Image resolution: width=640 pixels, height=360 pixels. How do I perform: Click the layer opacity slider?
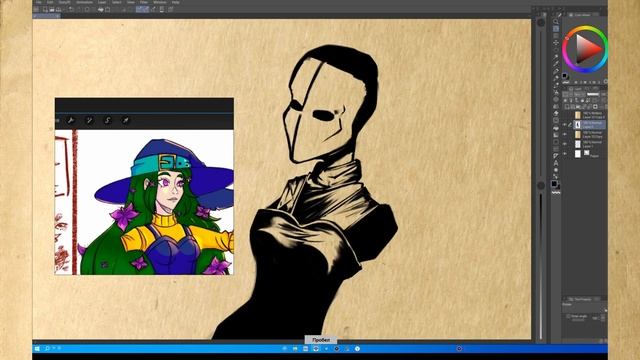593,94
